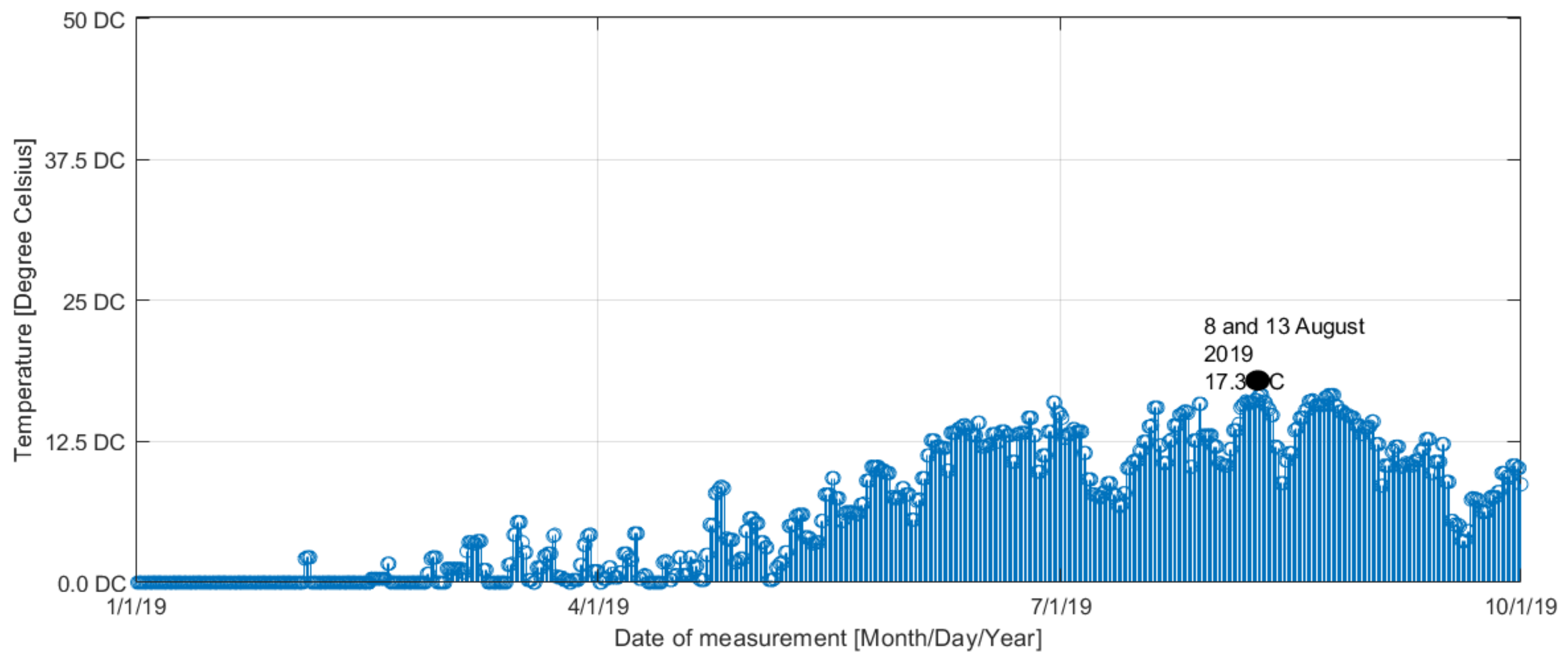
Task: Select the 'Date of measurement' x-axis title
Action: pyautogui.click(x=828, y=638)
